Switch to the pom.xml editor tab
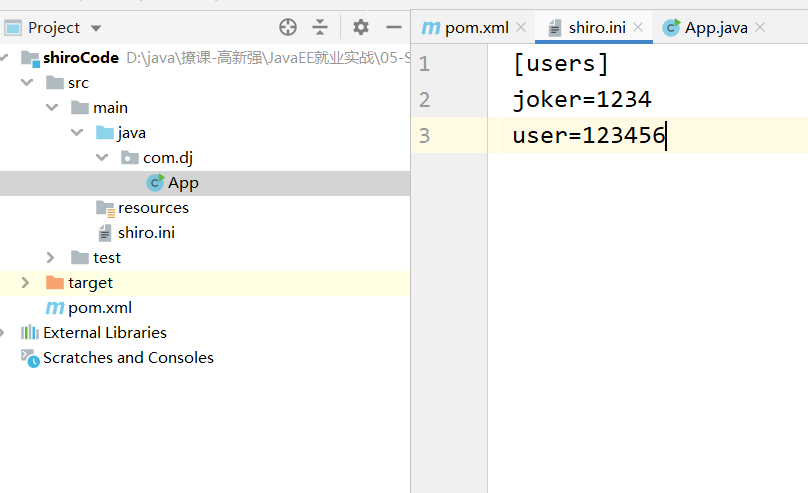808x493 pixels. coord(476,27)
